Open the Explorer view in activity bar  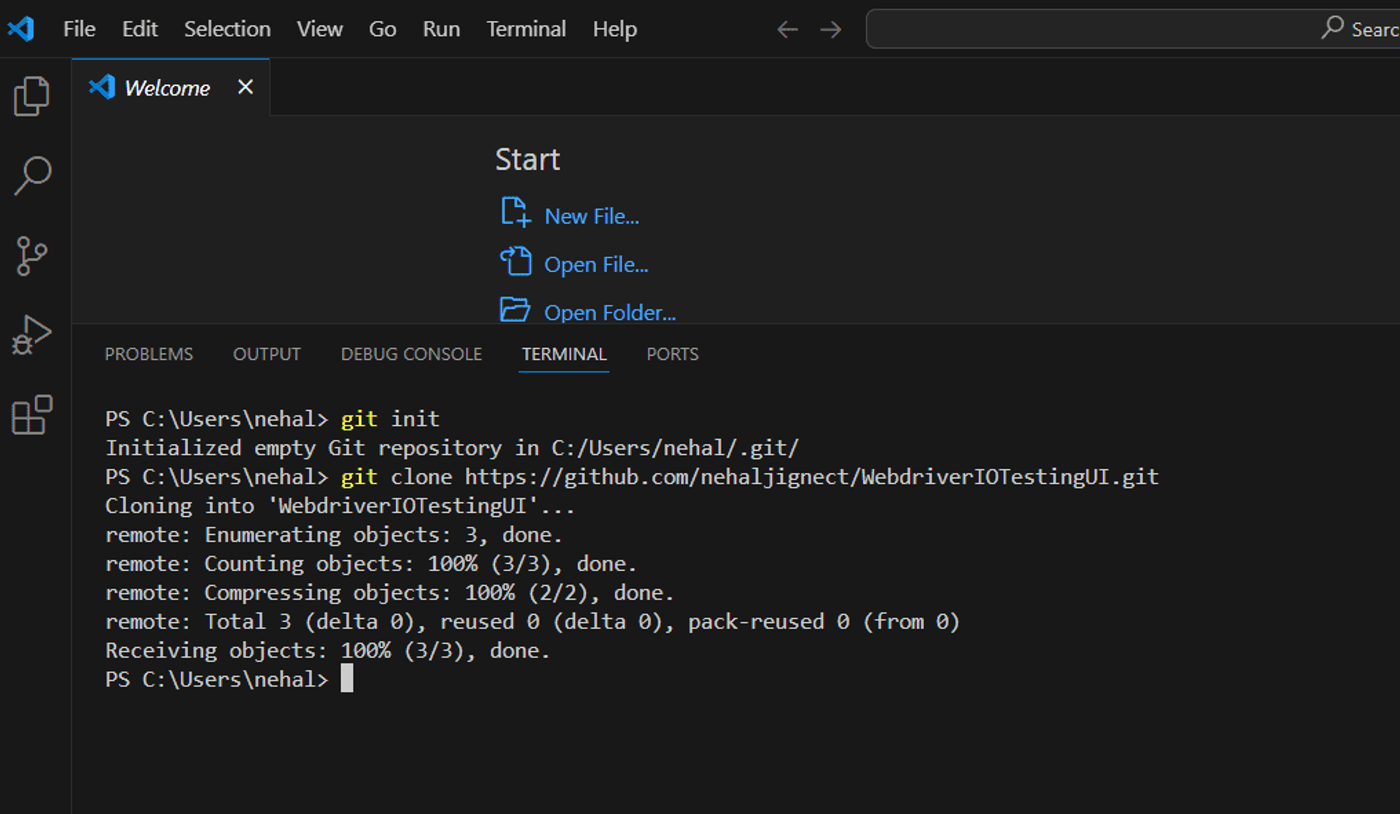[31, 96]
